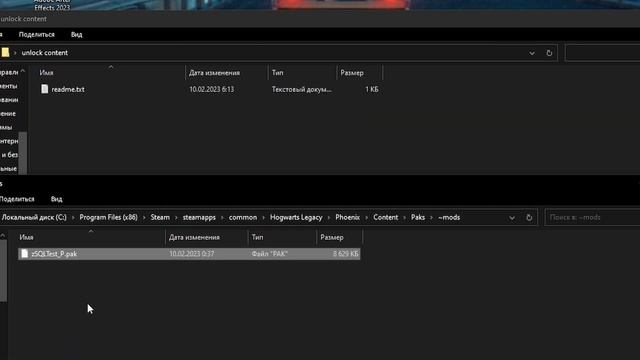Sort by Дата изменения in ~mods window
The width and height of the screenshot is (640, 360).
tap(194, 237)
